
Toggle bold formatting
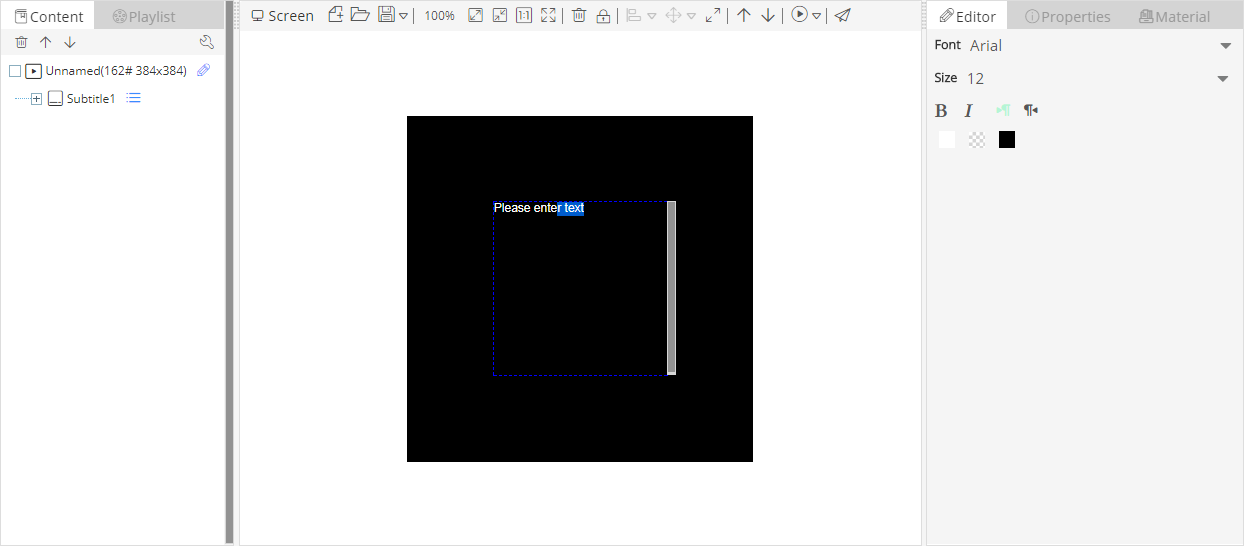pos(941,111)
